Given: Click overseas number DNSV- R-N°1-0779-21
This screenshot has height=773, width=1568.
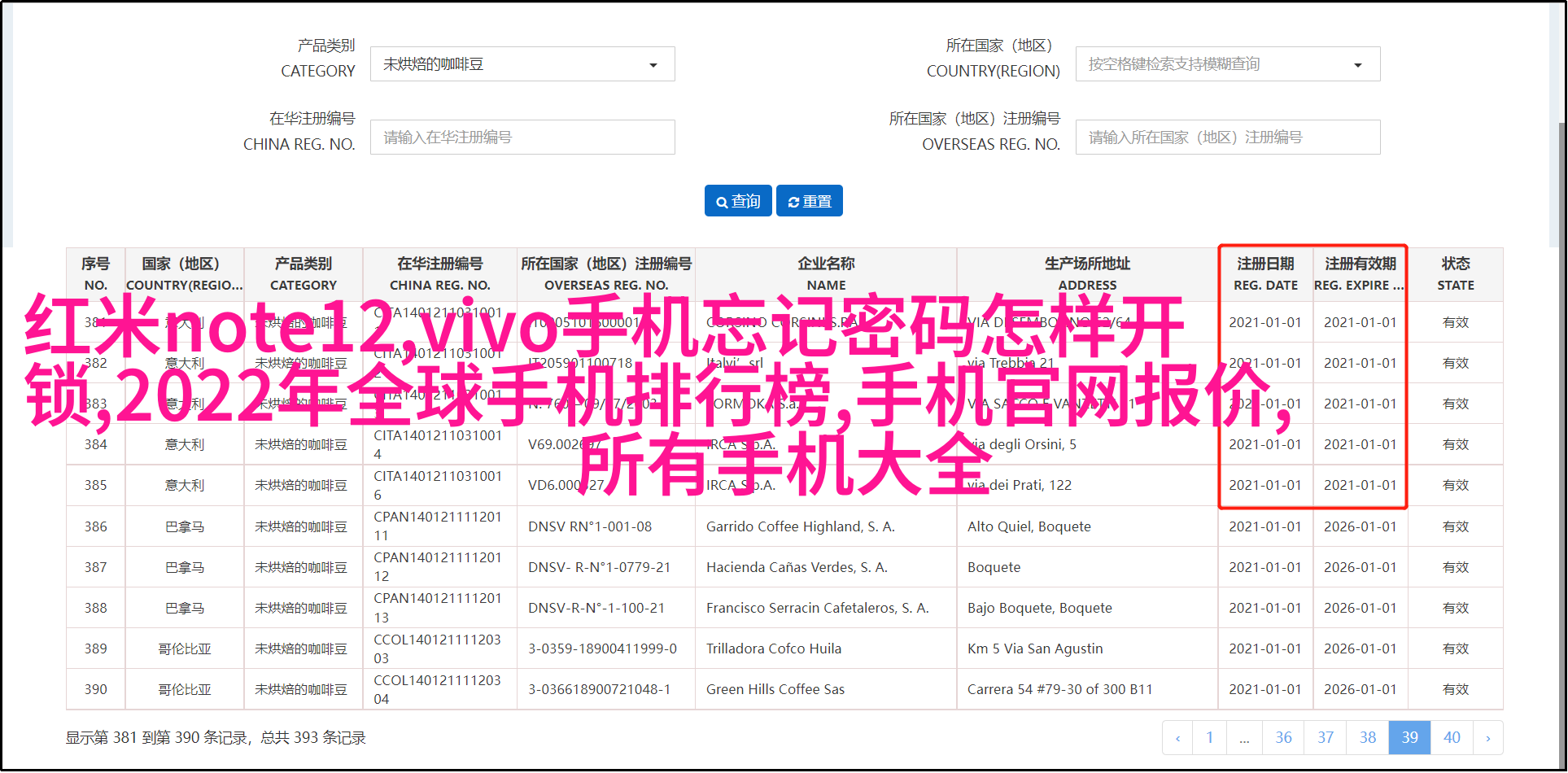Looking at the screenshot, I should click(x=600, y=567).
